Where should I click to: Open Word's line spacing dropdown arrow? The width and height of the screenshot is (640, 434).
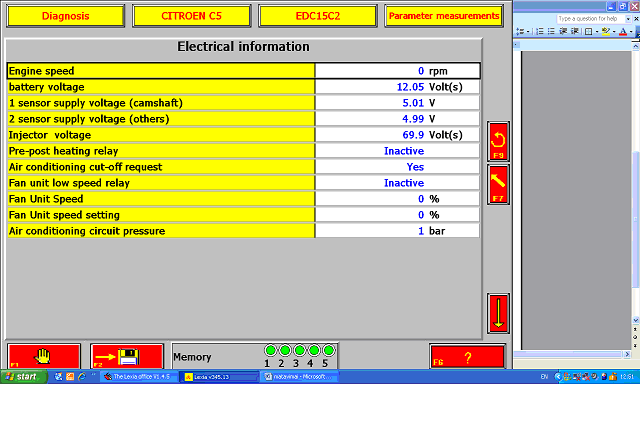[528, 31]
